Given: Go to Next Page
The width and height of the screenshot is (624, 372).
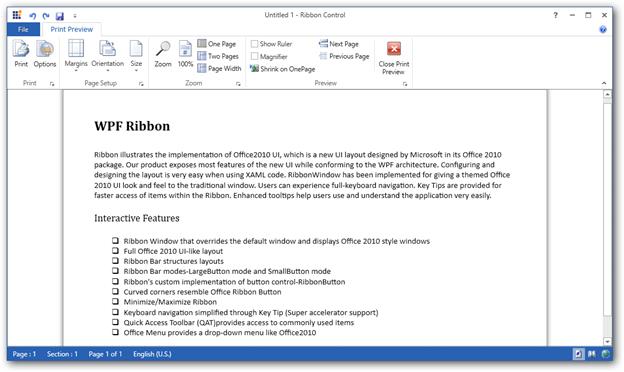Looking at the screenshot, I should click(339, 44).
